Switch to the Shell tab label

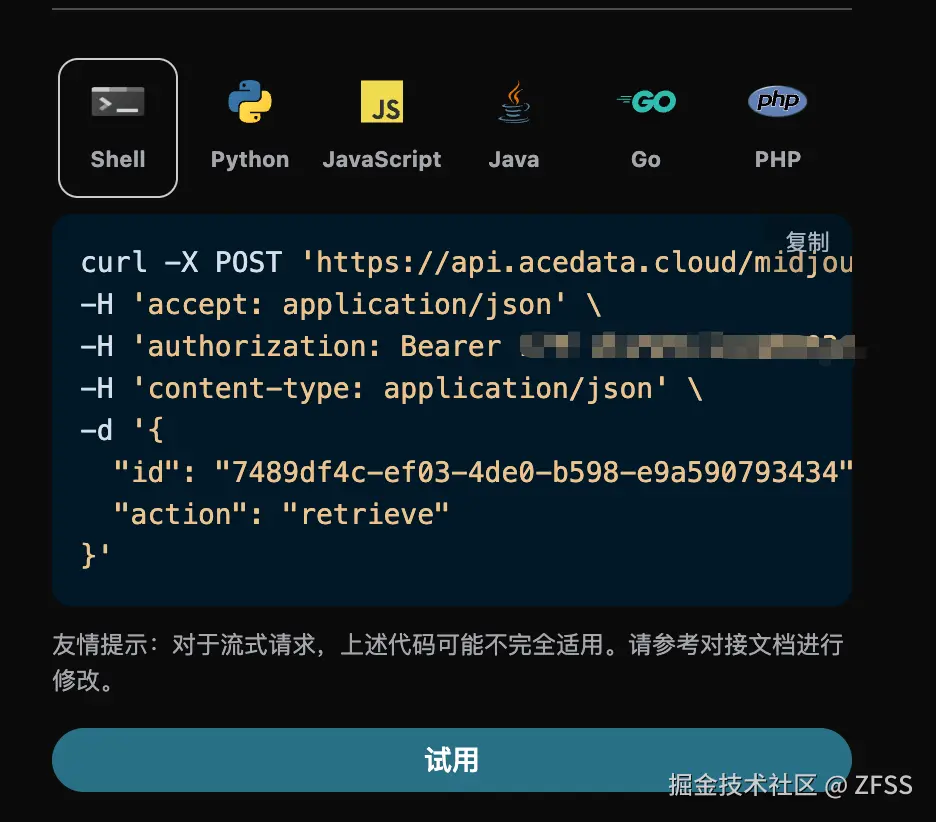click(x=118, y=159)
